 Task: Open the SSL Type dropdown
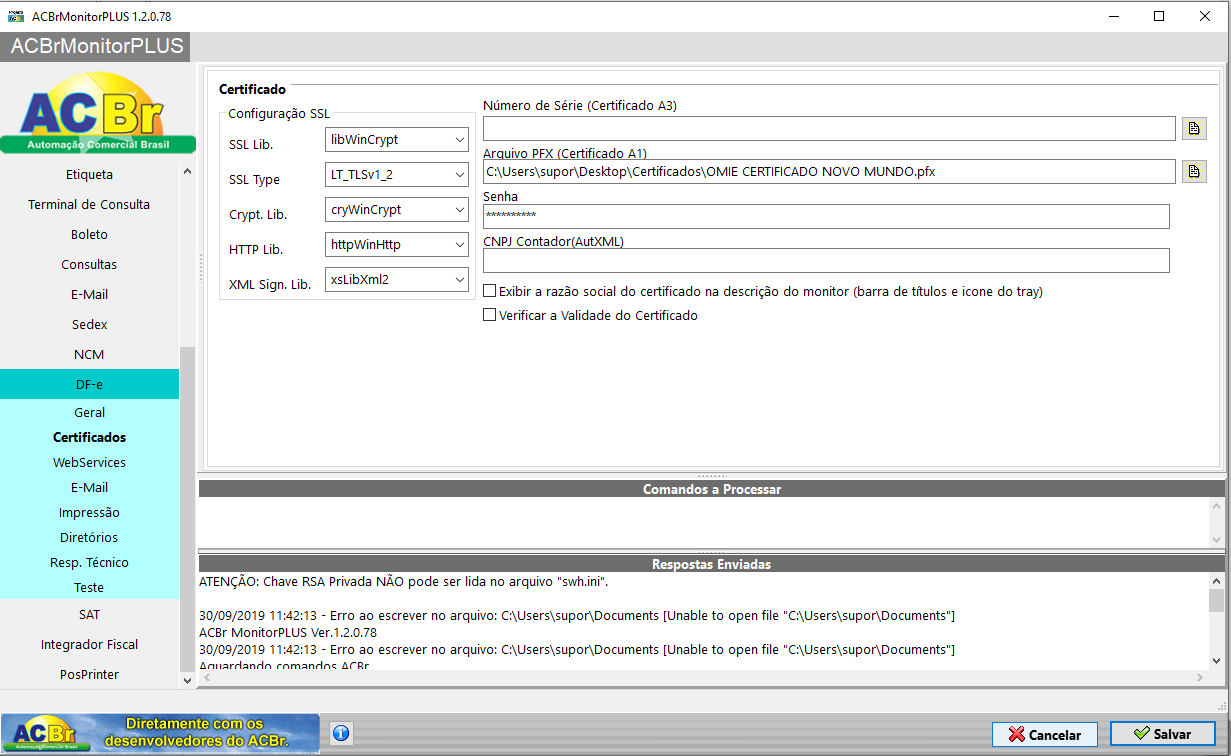click(397, 175)
